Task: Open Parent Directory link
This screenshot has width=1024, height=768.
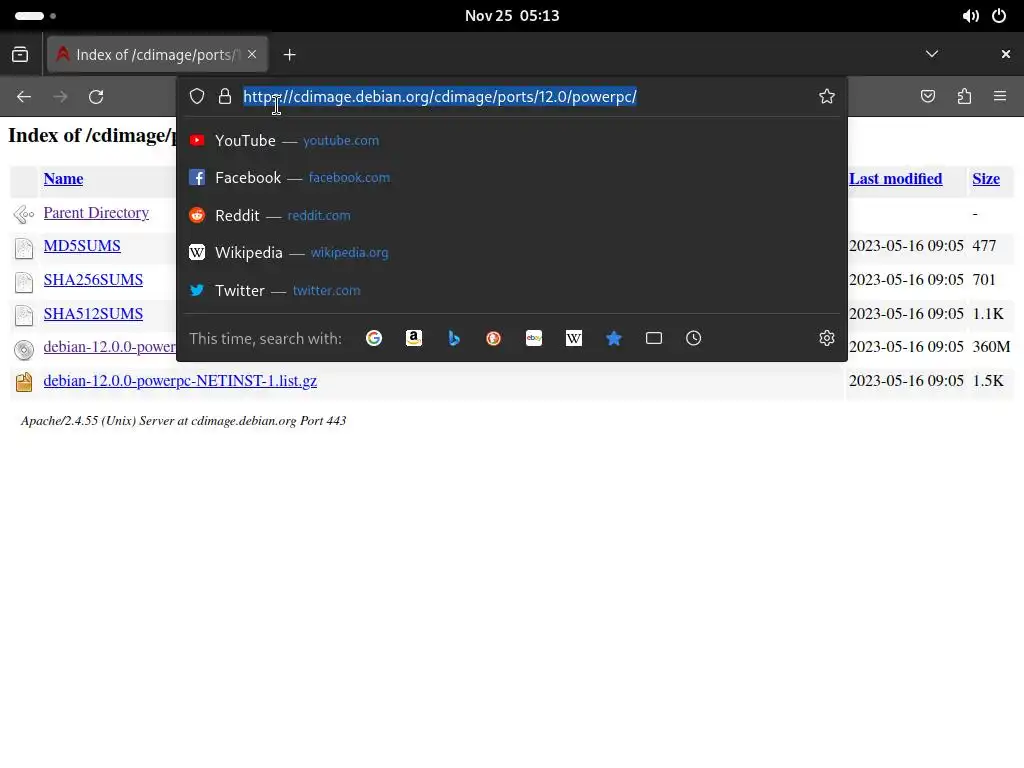Action: tap(96, 213)
